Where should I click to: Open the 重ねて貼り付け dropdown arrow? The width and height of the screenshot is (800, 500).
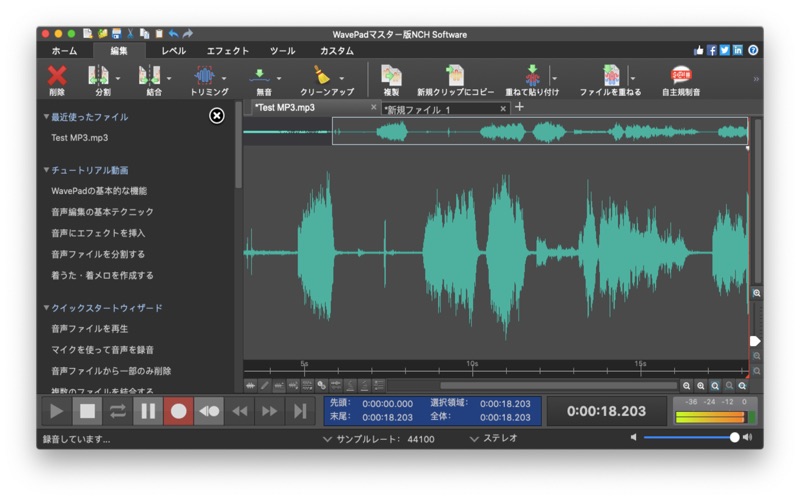point(554,78)
